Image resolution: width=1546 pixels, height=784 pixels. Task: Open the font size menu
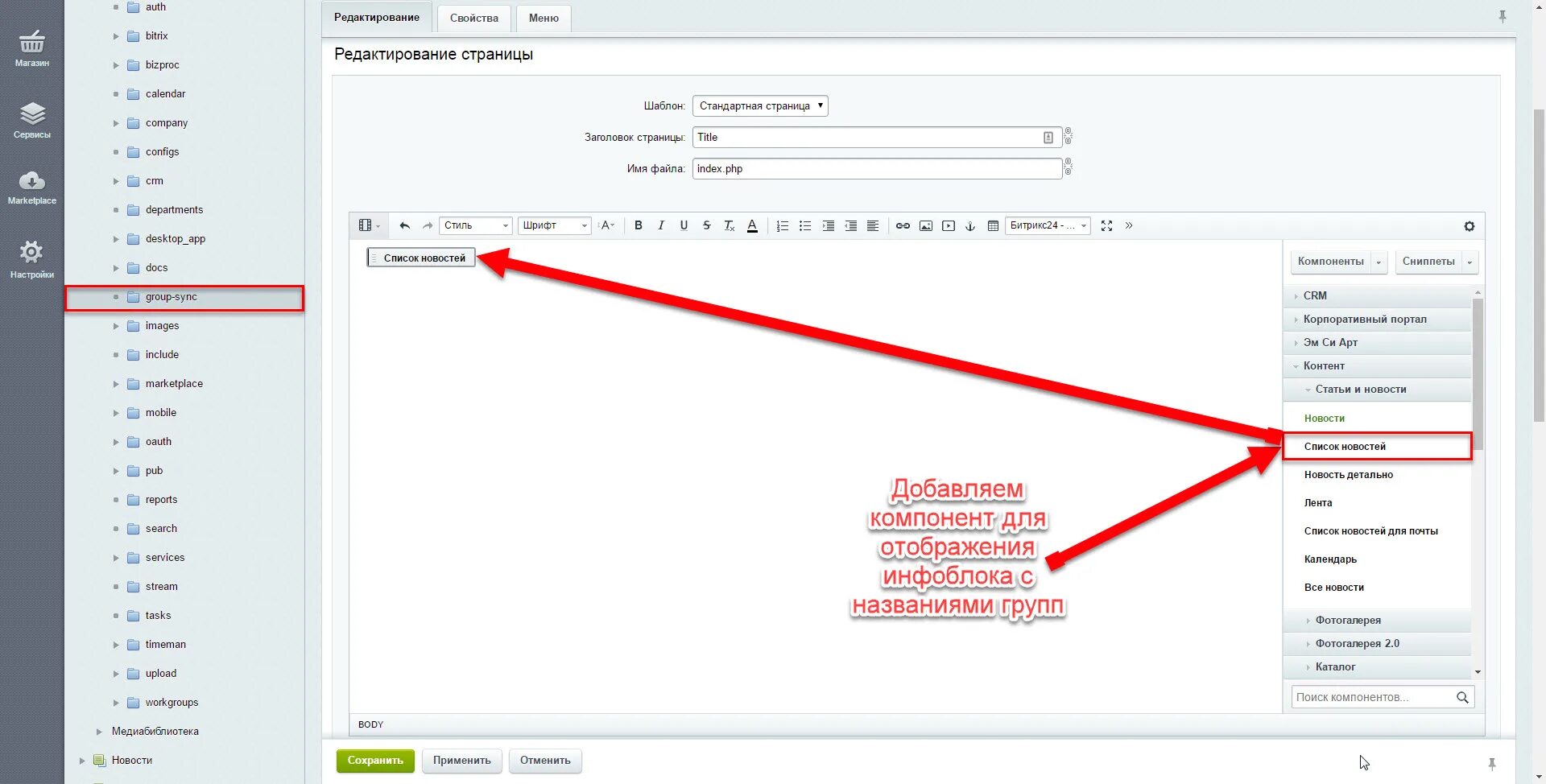tap(607, 225)
